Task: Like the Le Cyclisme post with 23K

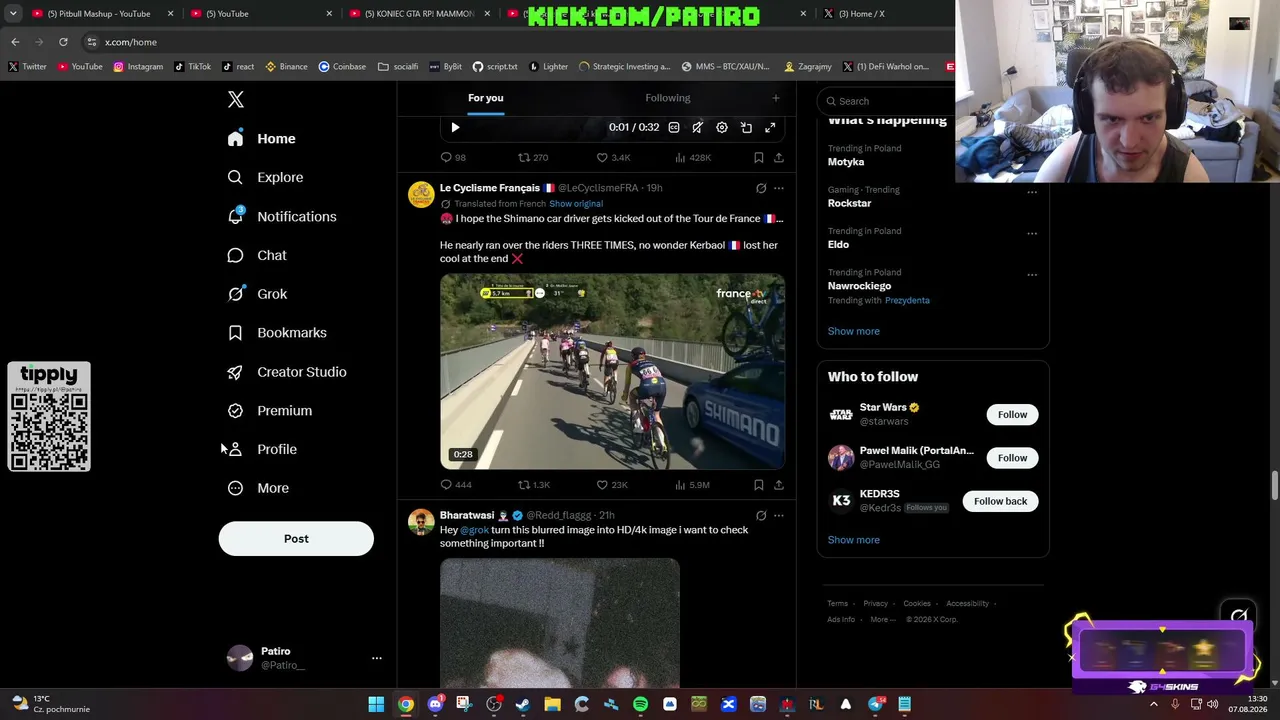Action: [612, 485]
